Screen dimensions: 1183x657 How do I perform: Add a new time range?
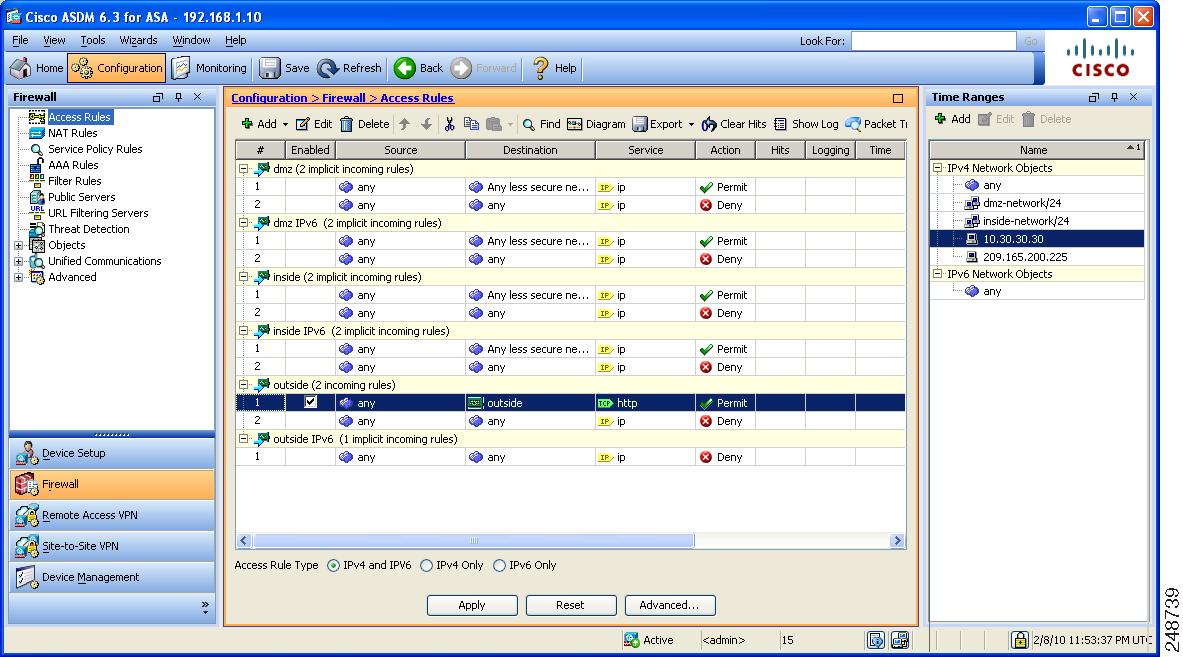(952, 119)
